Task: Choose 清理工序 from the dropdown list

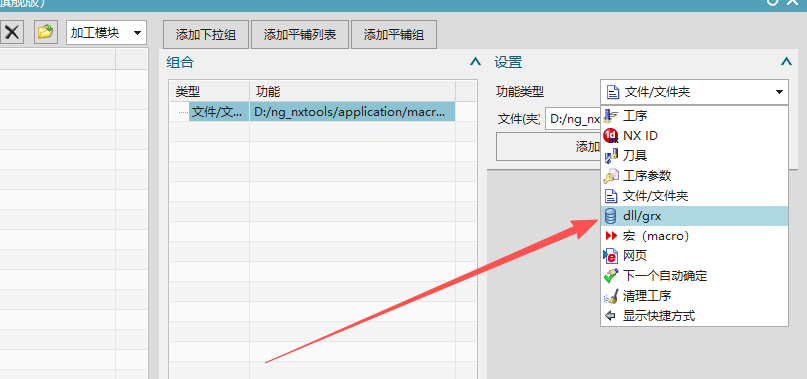Action: coord(694,296)
